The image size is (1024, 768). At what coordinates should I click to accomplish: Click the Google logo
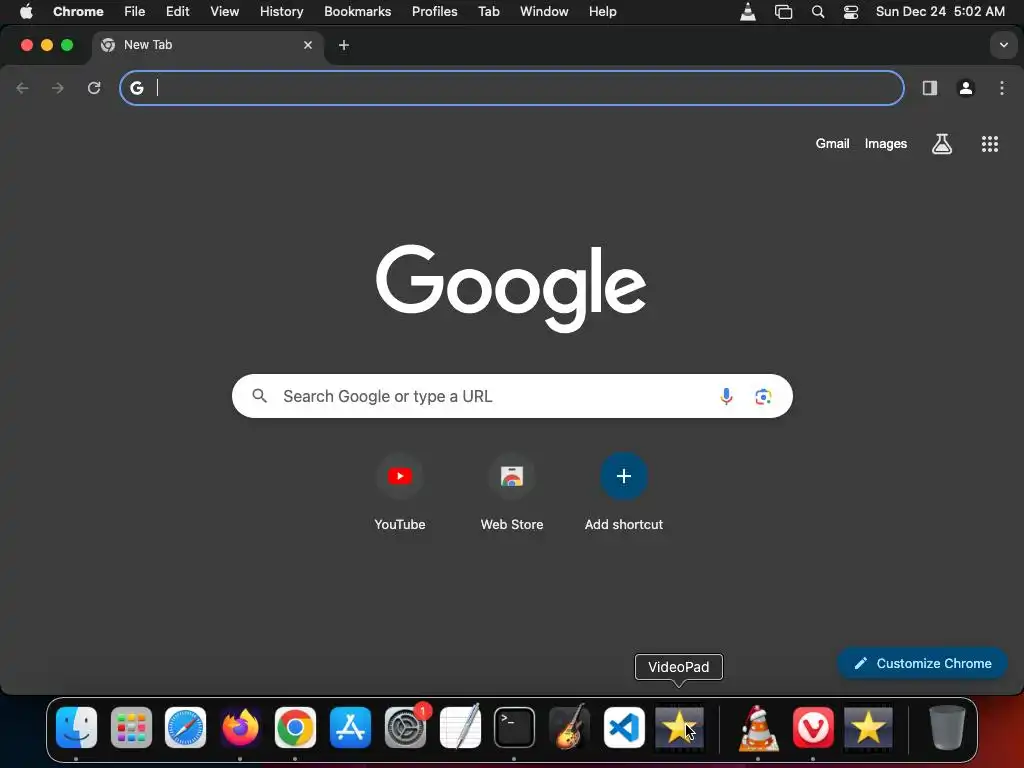coord(511,288)
